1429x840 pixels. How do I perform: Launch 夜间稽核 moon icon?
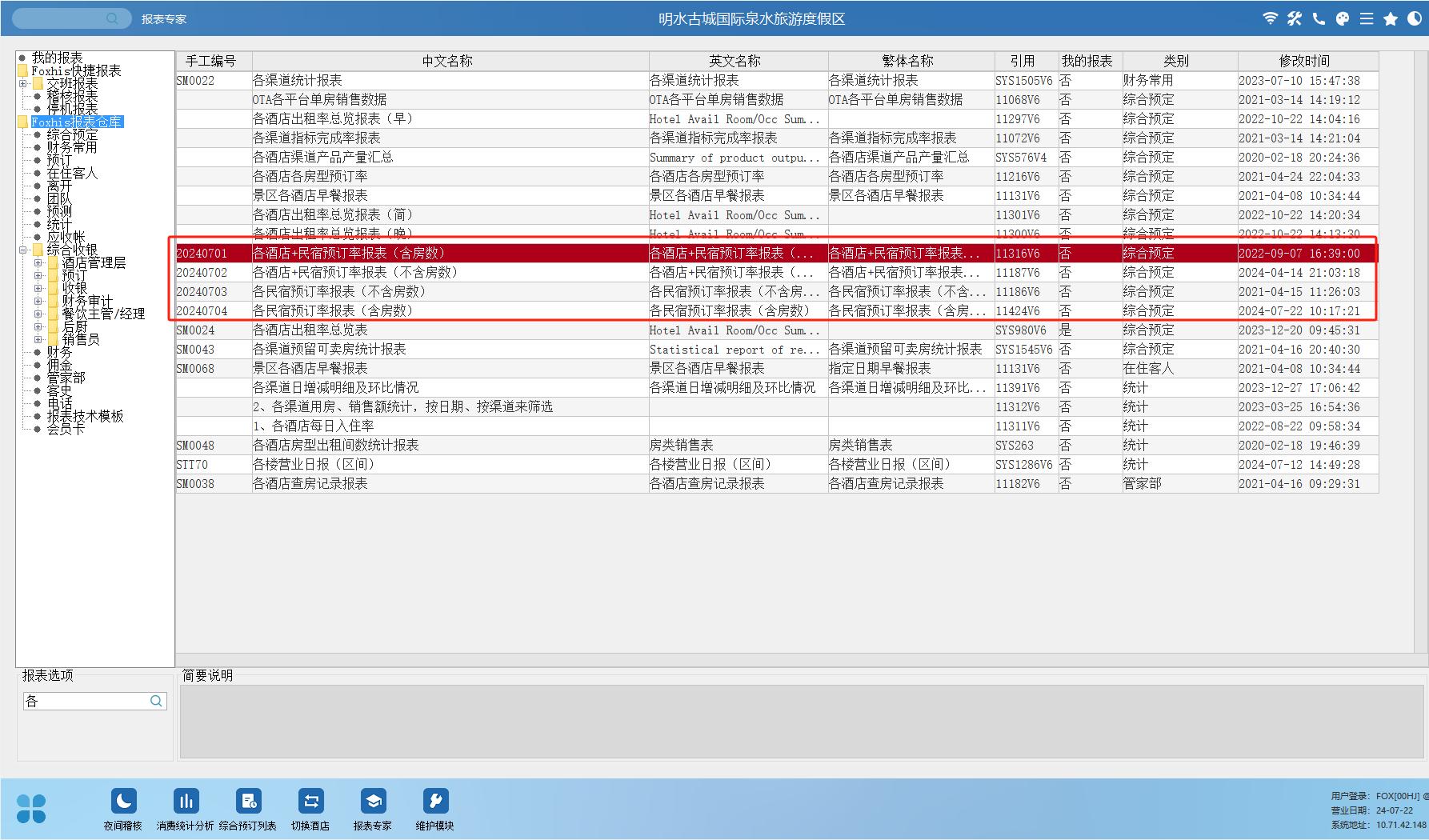tap(123, 801)
